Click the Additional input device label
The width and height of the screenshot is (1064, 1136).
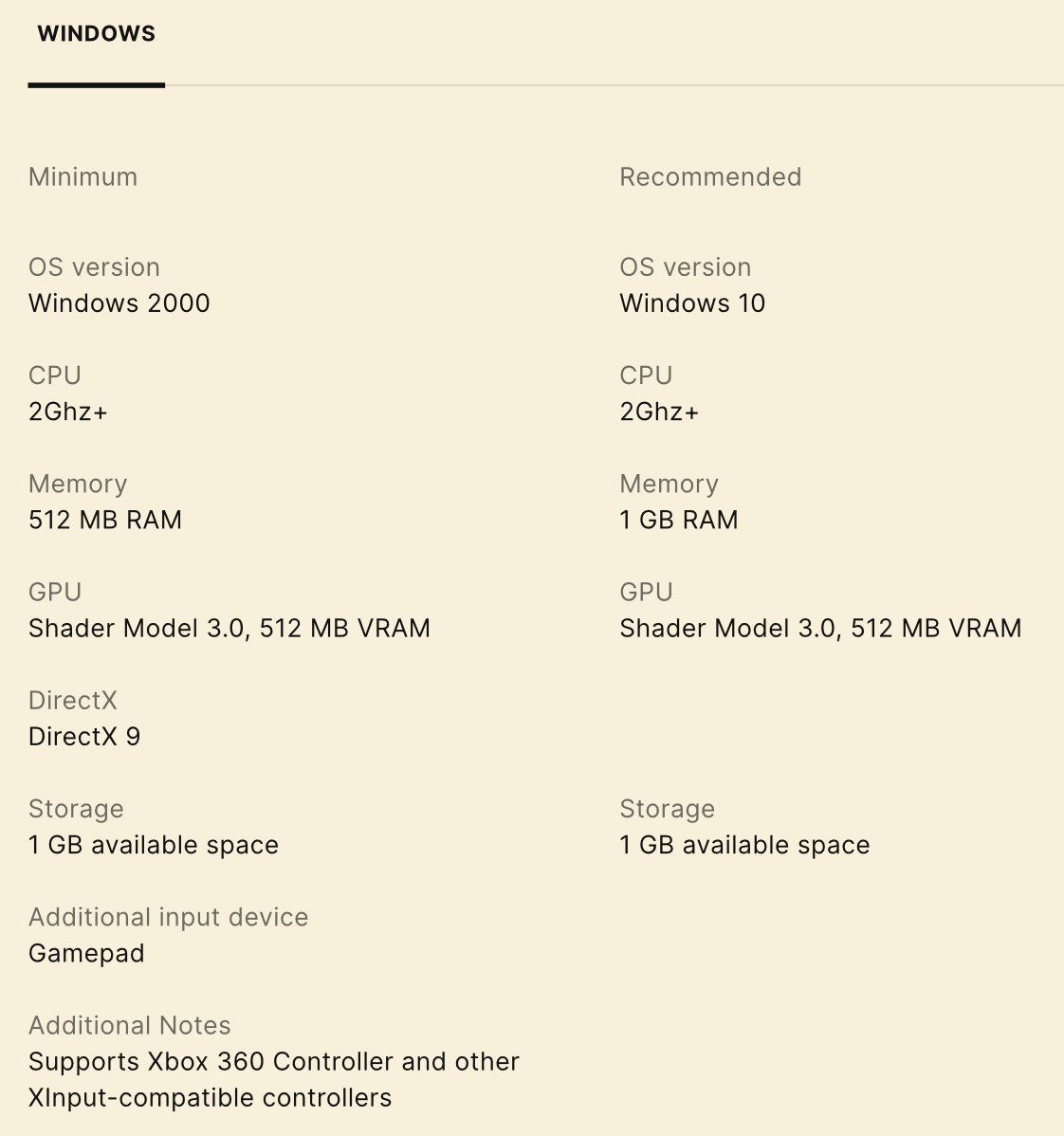click(169, 917)
